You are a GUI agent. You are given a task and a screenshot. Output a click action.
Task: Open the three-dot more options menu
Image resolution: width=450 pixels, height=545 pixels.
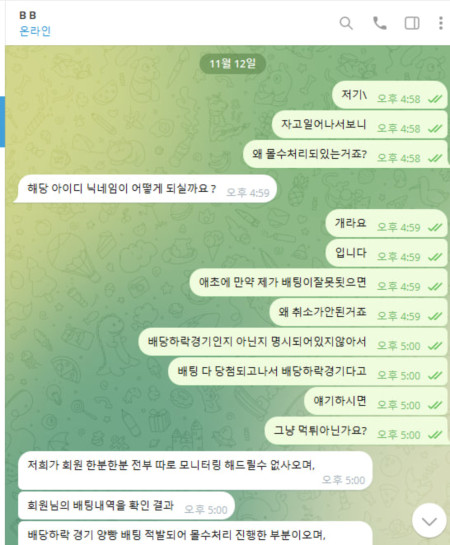[x=441, y=23]
